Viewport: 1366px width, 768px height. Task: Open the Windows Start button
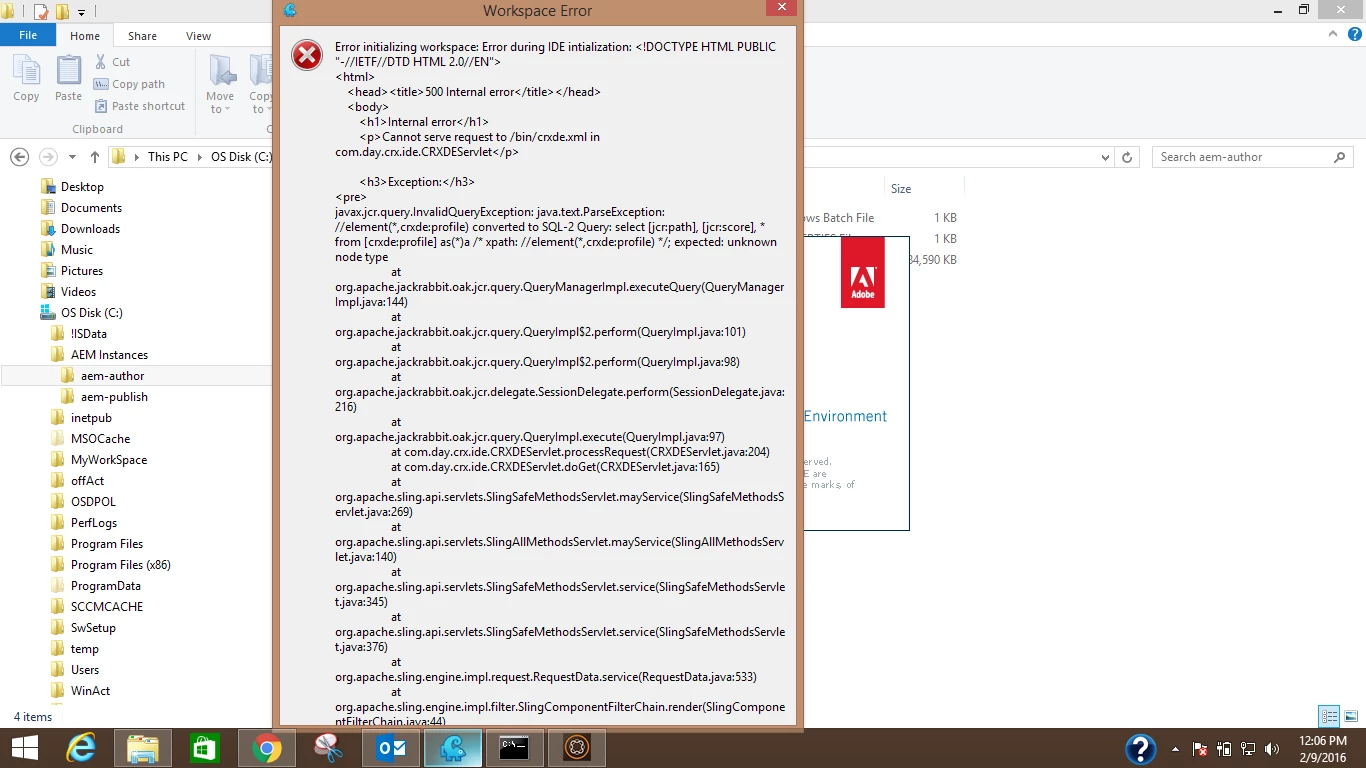pos(25,748)
